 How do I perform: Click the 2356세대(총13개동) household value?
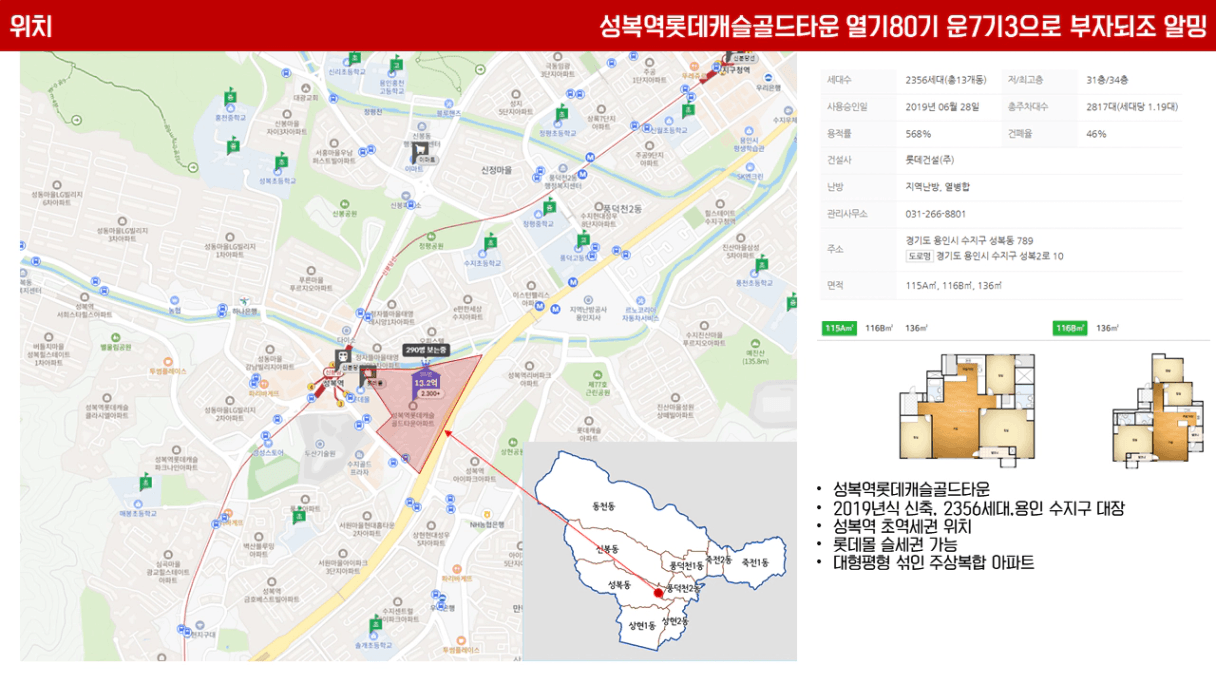point(944,79)
